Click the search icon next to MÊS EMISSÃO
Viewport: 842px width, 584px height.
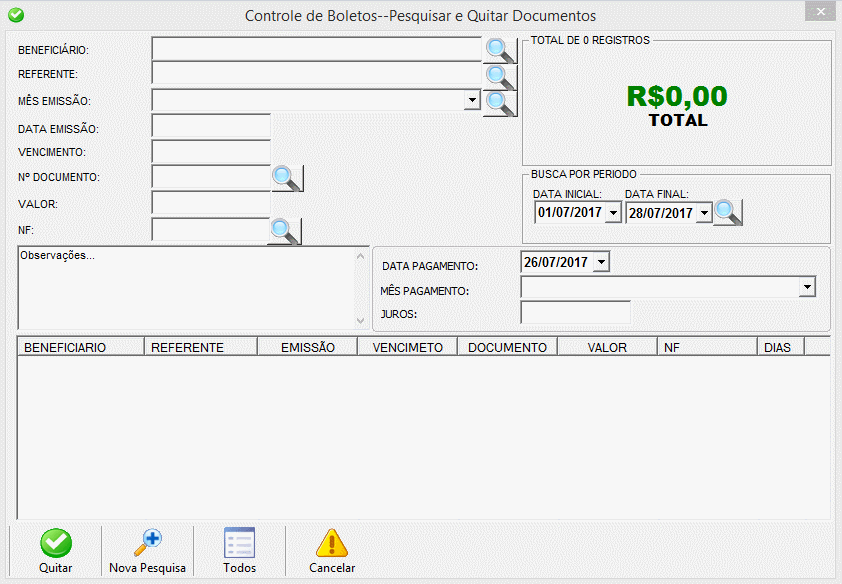[x=500, y=103]
